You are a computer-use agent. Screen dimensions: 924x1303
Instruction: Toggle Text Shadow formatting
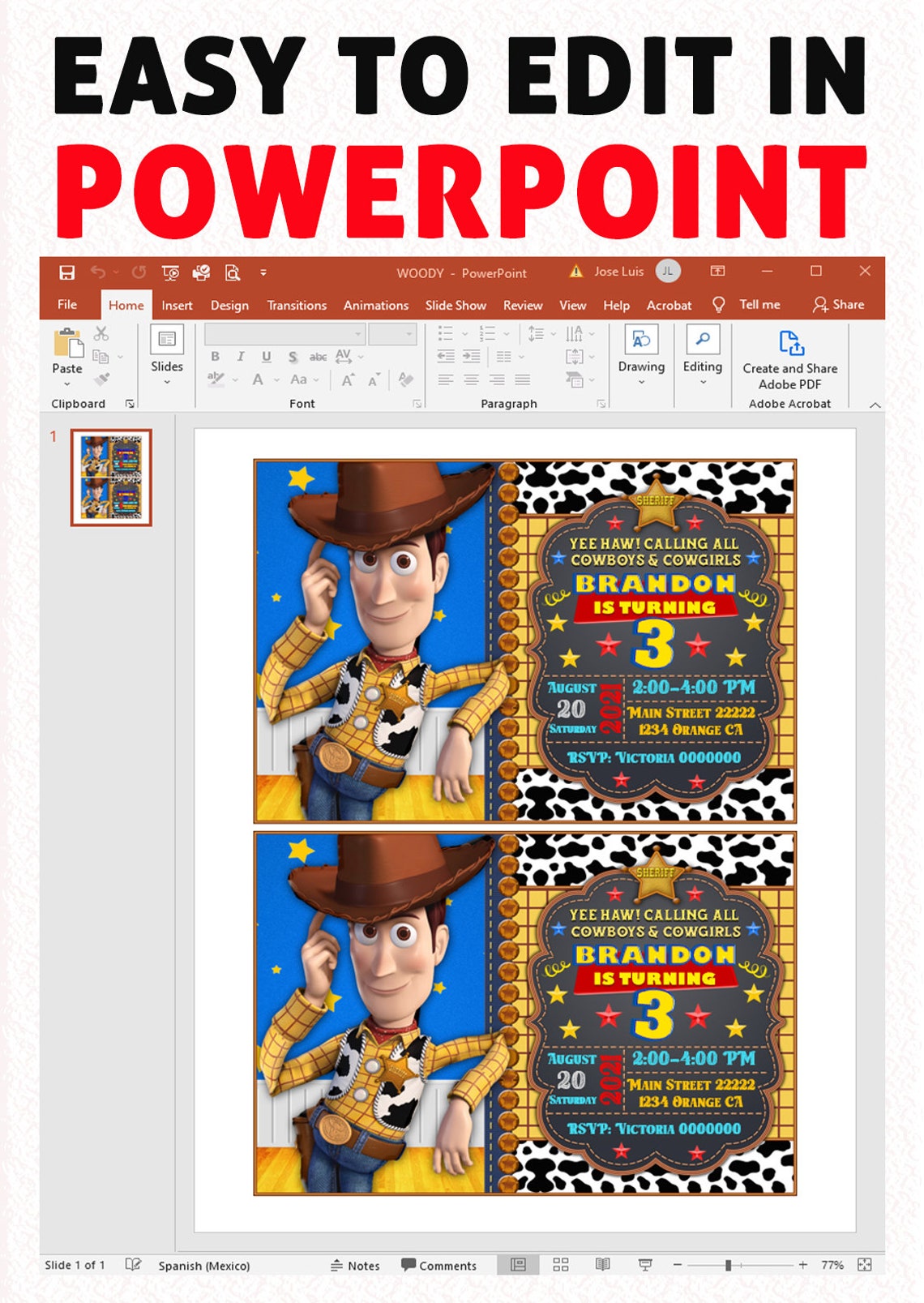point(293,356)
